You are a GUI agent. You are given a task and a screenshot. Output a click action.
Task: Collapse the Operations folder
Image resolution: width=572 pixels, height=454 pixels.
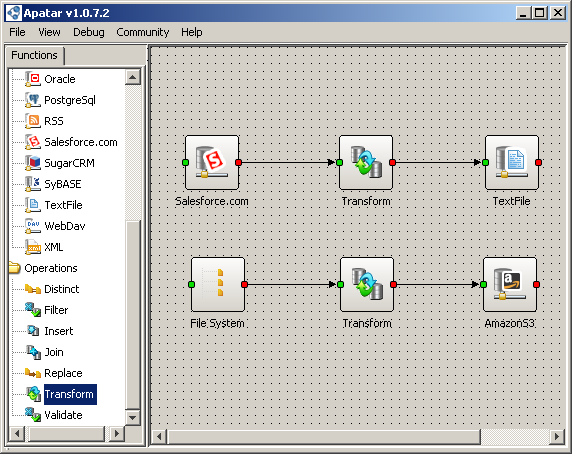coord(14,268)
